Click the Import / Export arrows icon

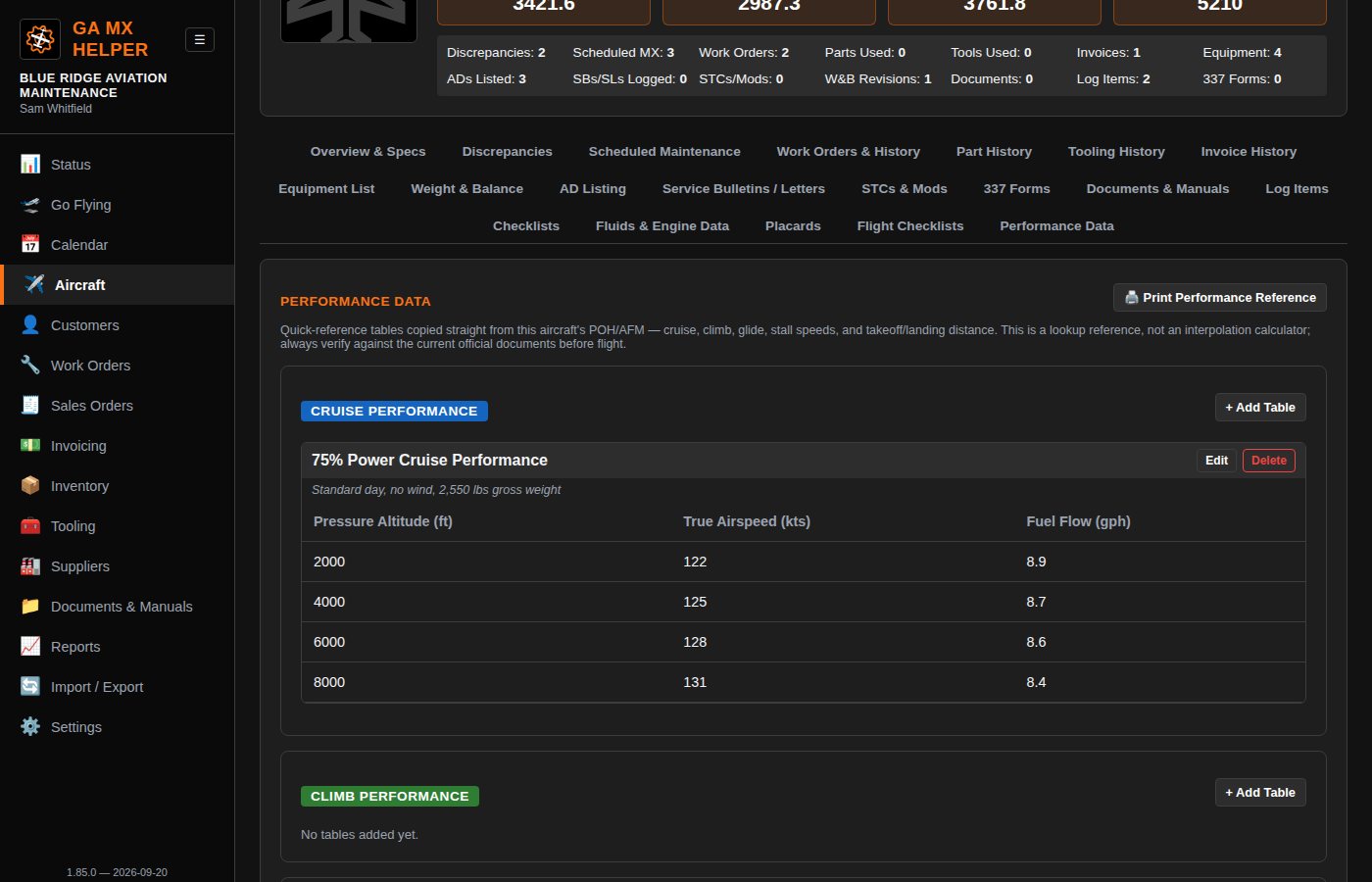(x=30, y=686)
